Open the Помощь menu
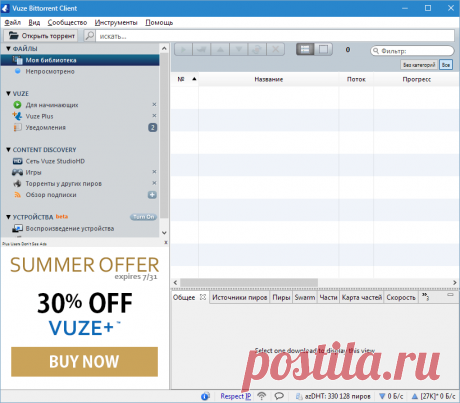The width and height of the screenshot is (460, 403). point(159,23)
